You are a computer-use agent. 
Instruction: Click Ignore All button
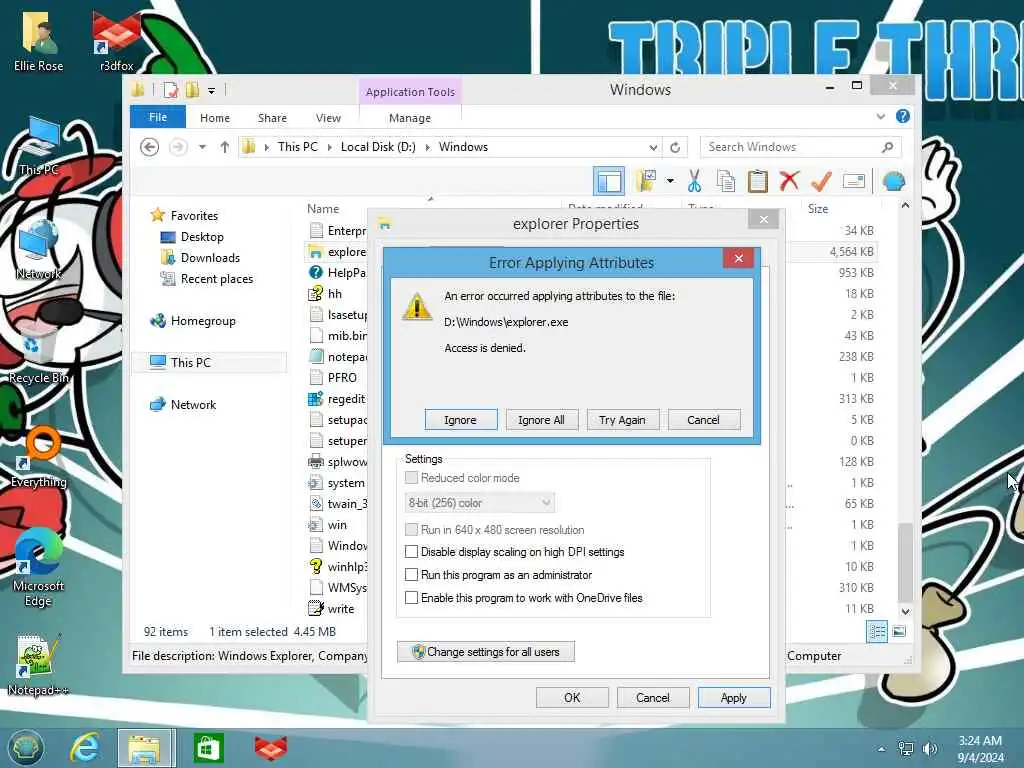[x=541, y=420]
